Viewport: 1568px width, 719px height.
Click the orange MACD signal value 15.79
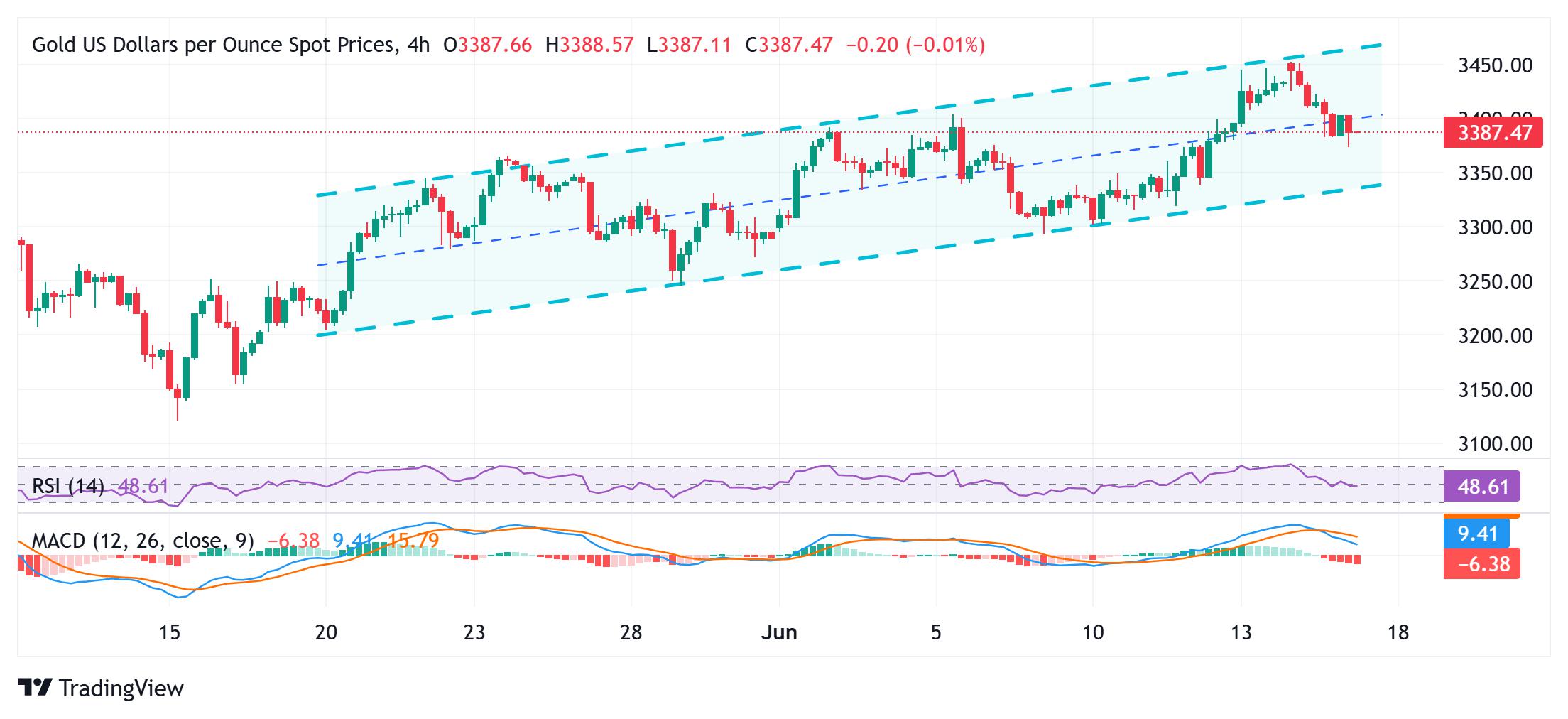click(413, 541)
